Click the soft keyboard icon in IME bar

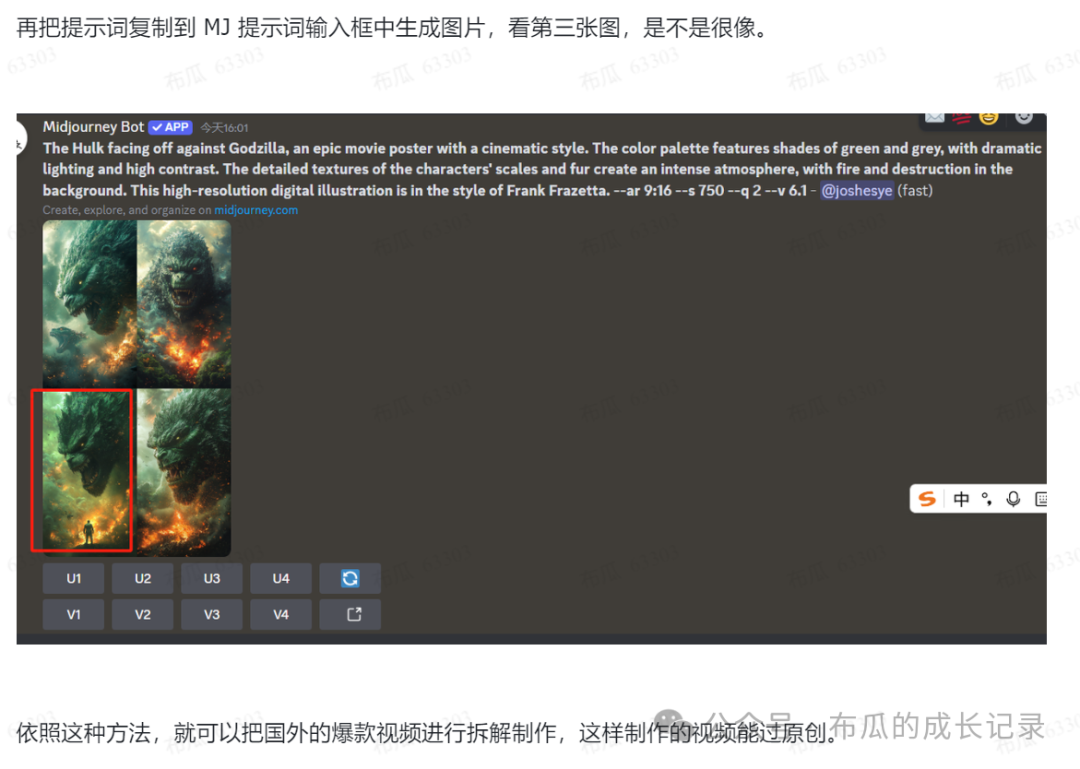click(x=1041, y=499)
